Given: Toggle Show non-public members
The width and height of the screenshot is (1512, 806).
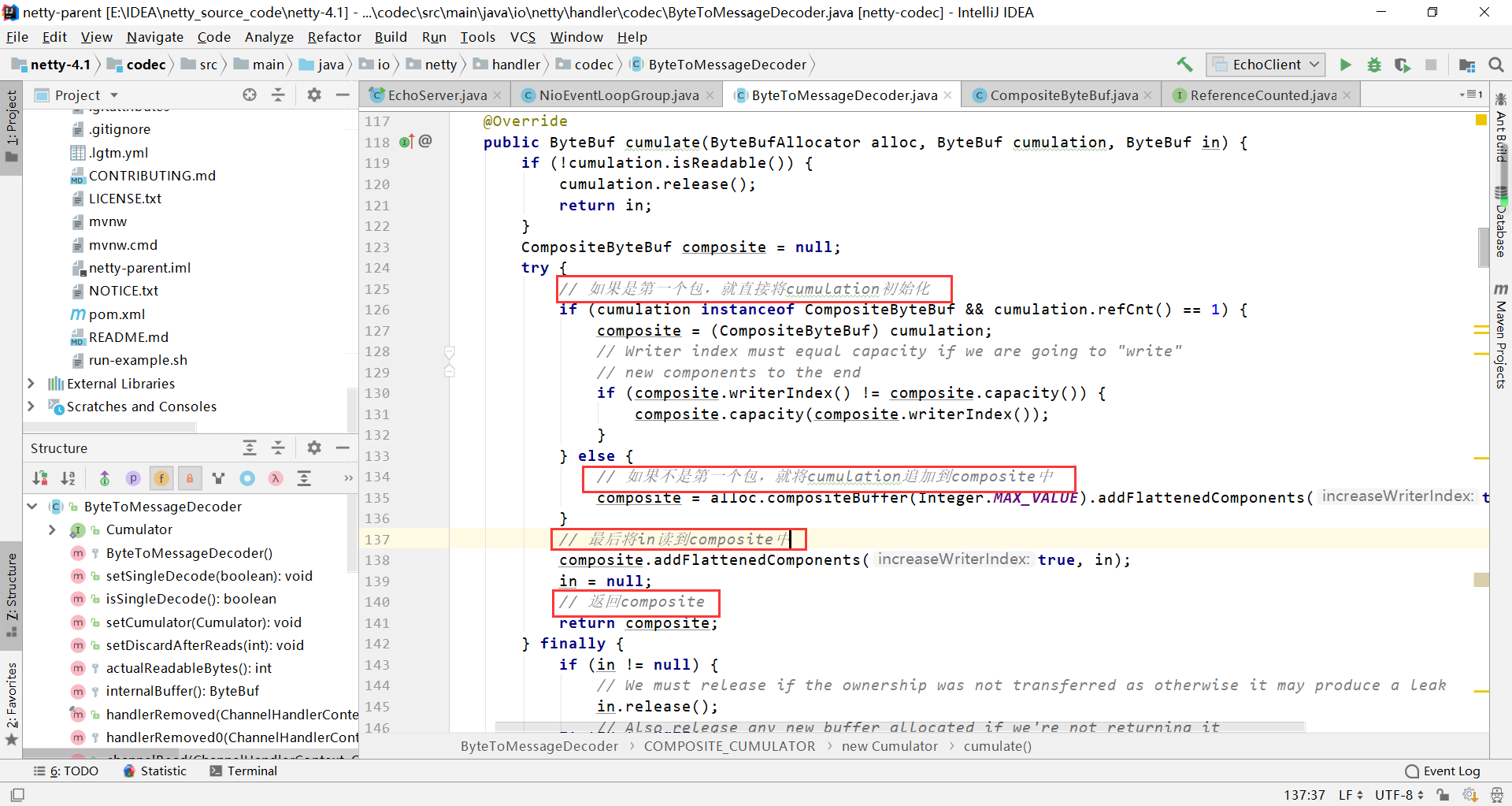Looking at the screenshot, I should [x=190, y=478].
